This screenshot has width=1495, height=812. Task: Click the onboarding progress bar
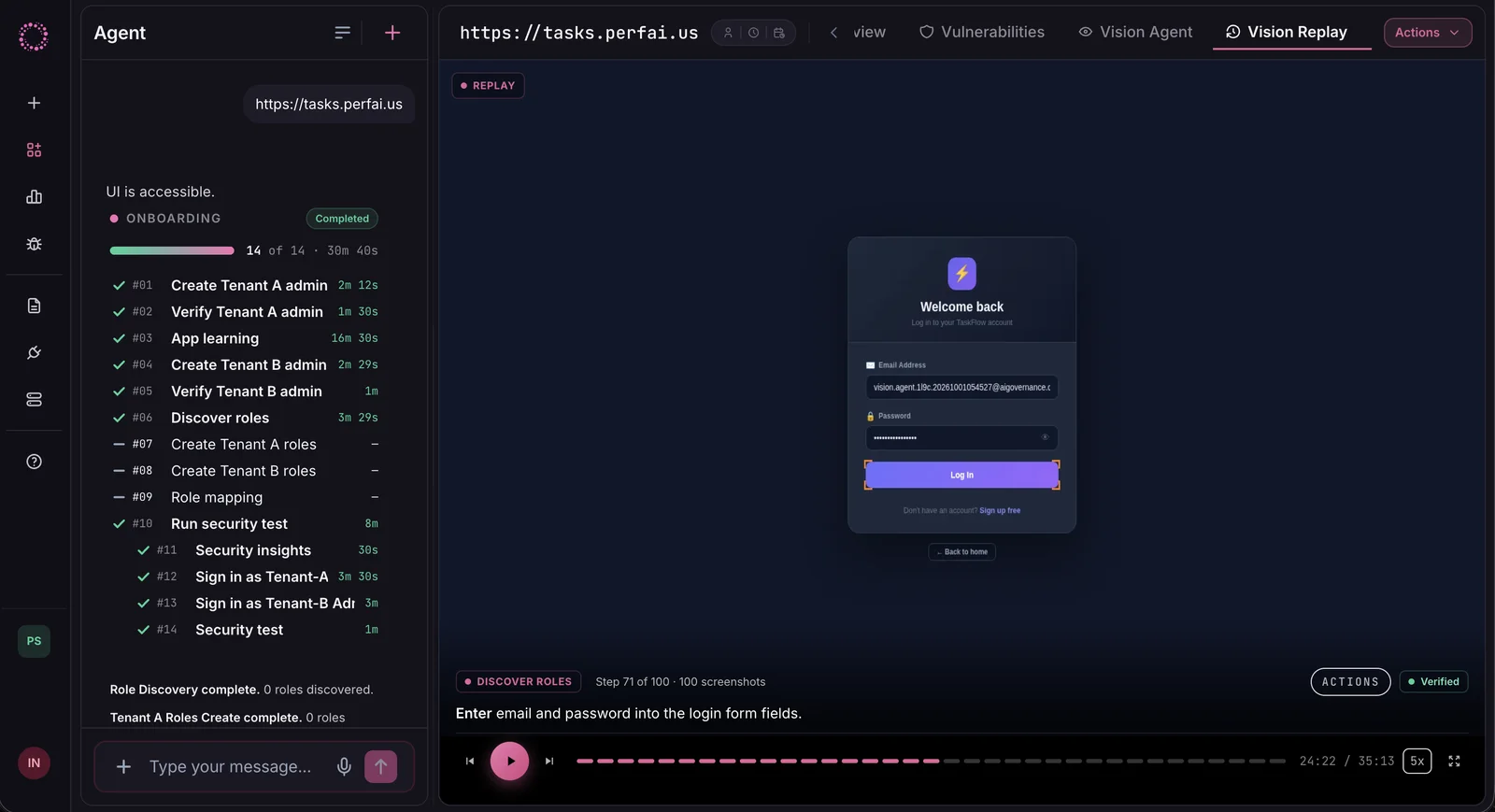coord(172,250)
